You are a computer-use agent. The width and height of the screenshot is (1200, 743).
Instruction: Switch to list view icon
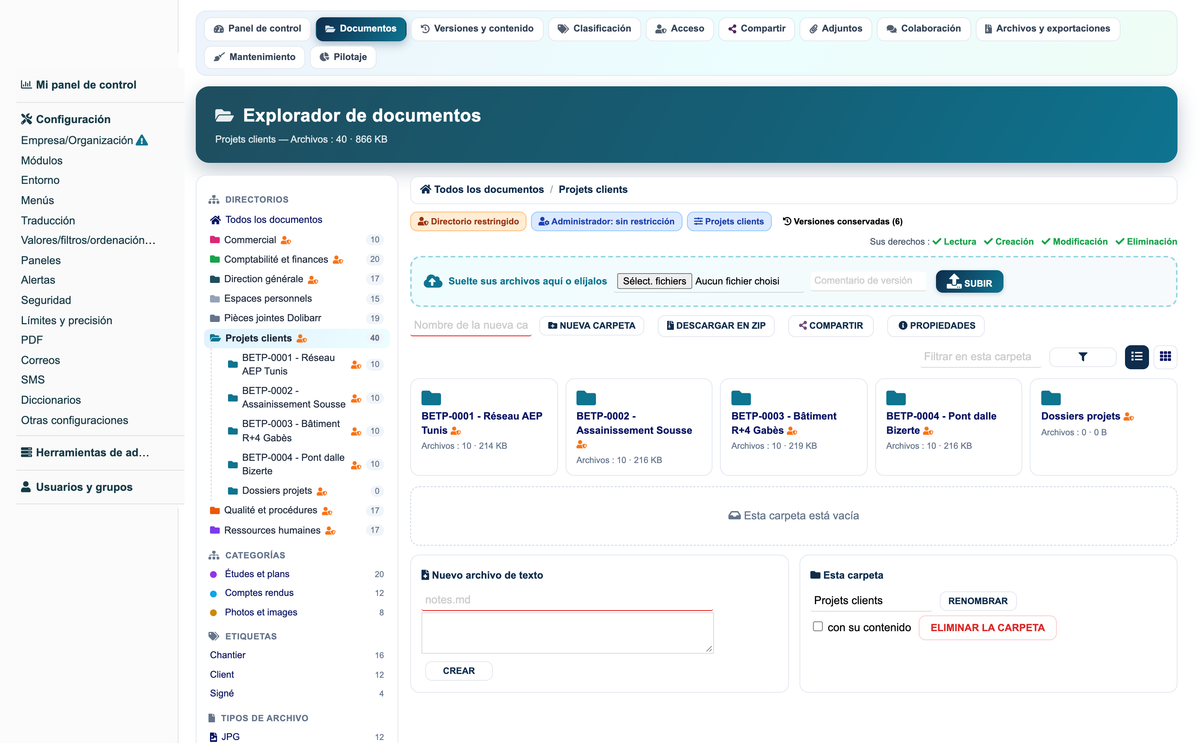1137,357
